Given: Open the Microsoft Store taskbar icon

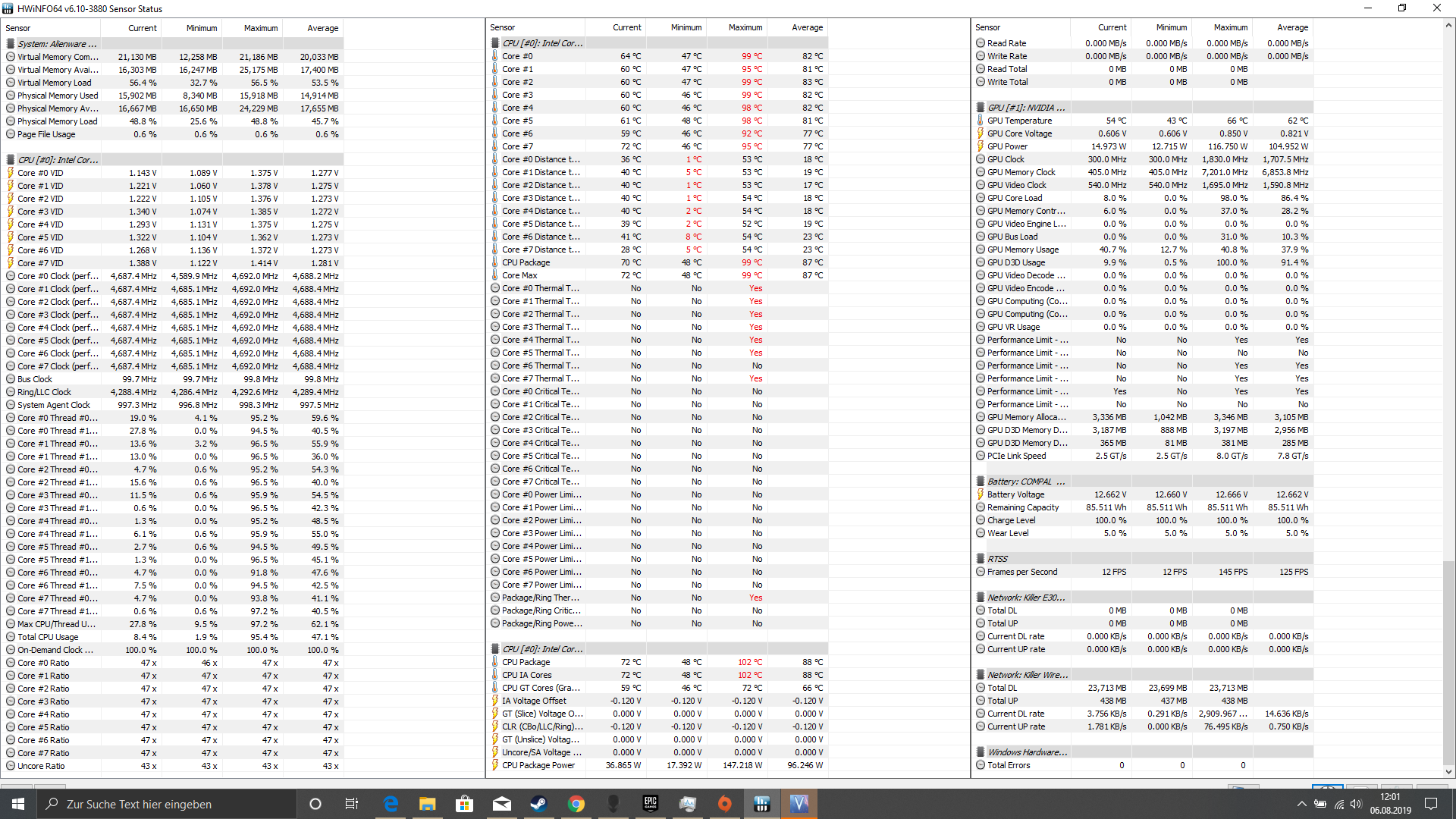Looking at the screenshot, I should [465, 804].
